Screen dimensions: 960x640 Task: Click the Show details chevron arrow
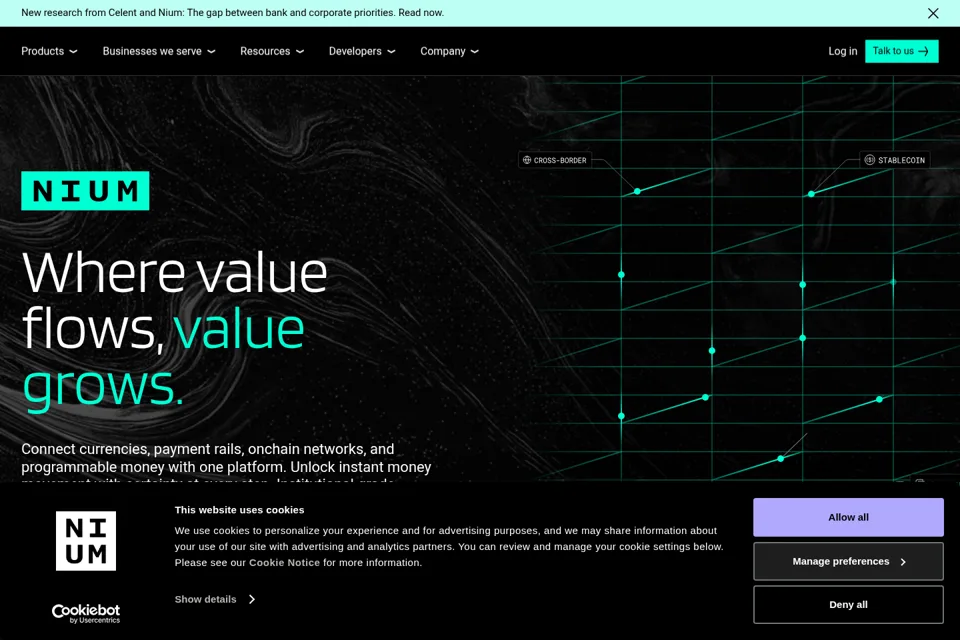pos(252,599)
